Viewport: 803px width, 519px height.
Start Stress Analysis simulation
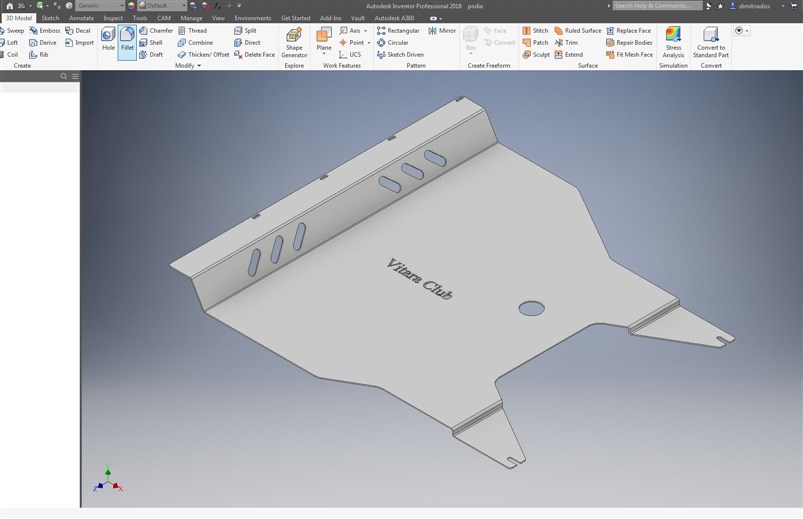click(x=673, y=43)
